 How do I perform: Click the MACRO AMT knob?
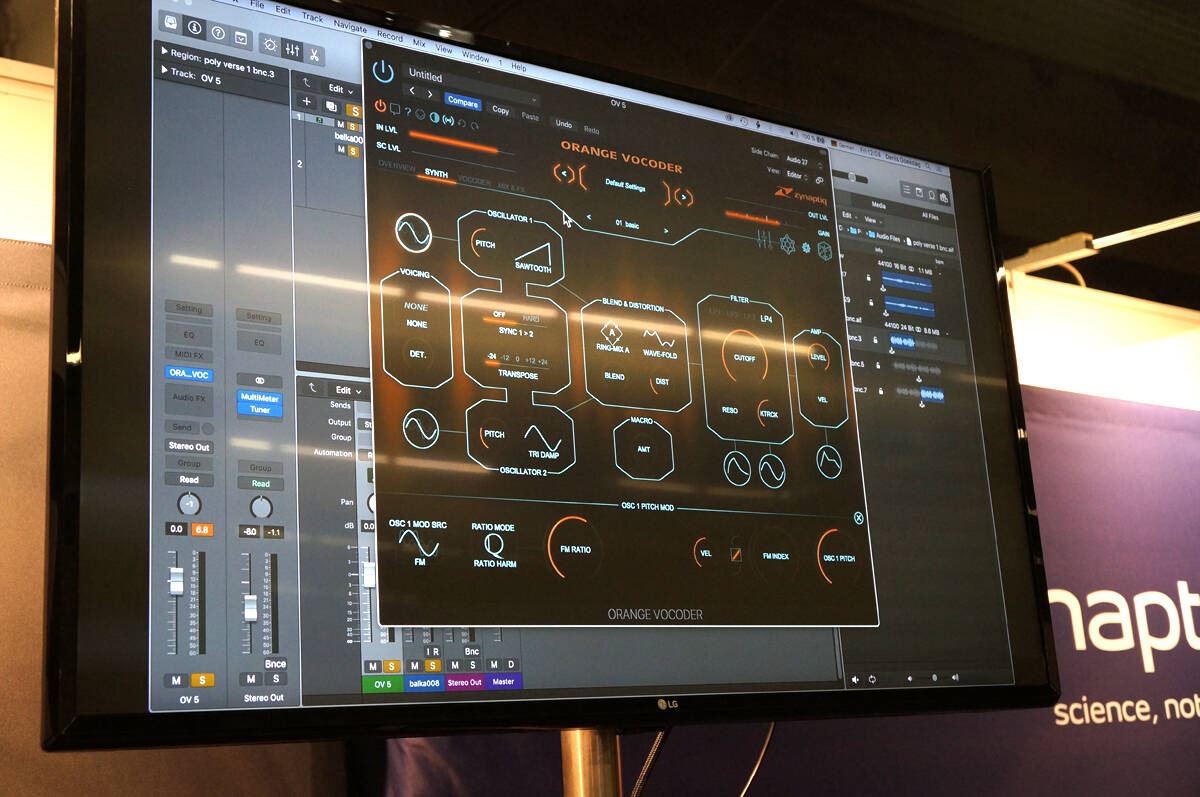(x=644, y=449)
